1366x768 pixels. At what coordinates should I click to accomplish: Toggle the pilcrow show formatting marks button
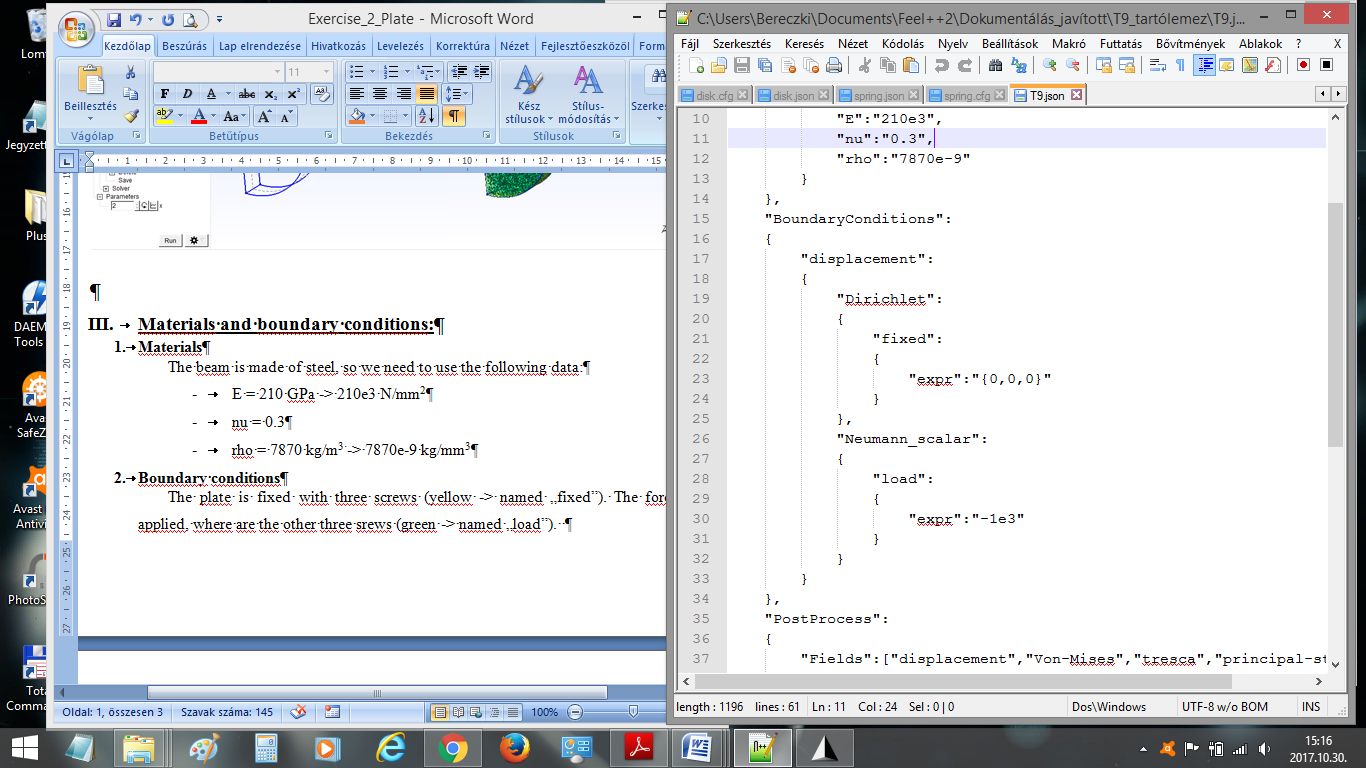pos(454,116)
